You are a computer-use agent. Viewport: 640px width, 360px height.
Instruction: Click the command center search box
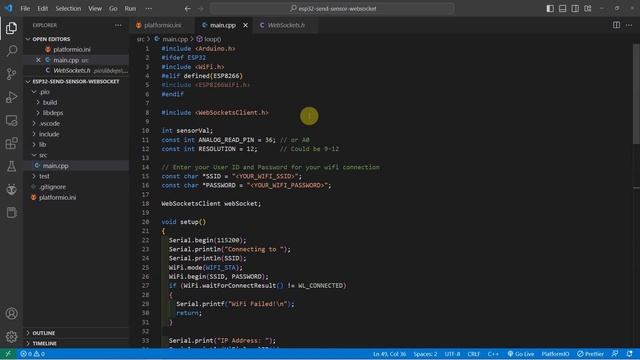[x=332, y=9]
